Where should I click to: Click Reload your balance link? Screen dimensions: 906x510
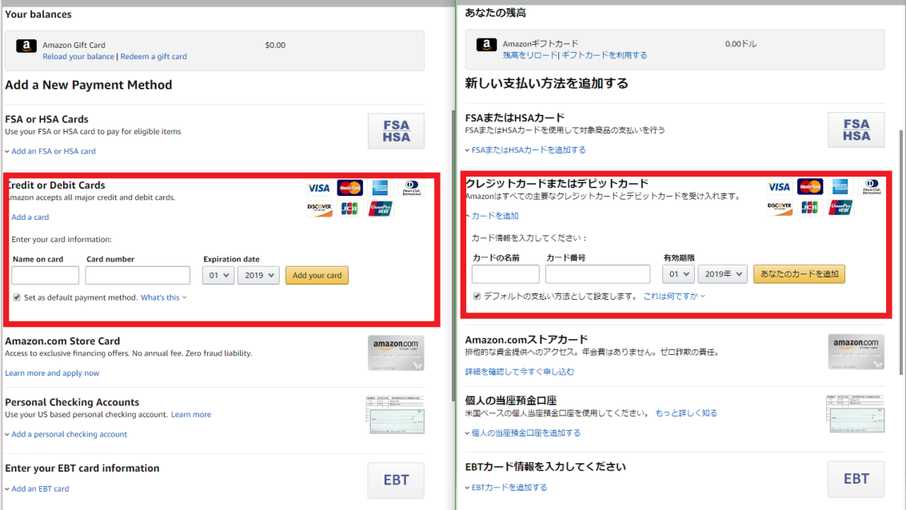(x=78, y=57)
